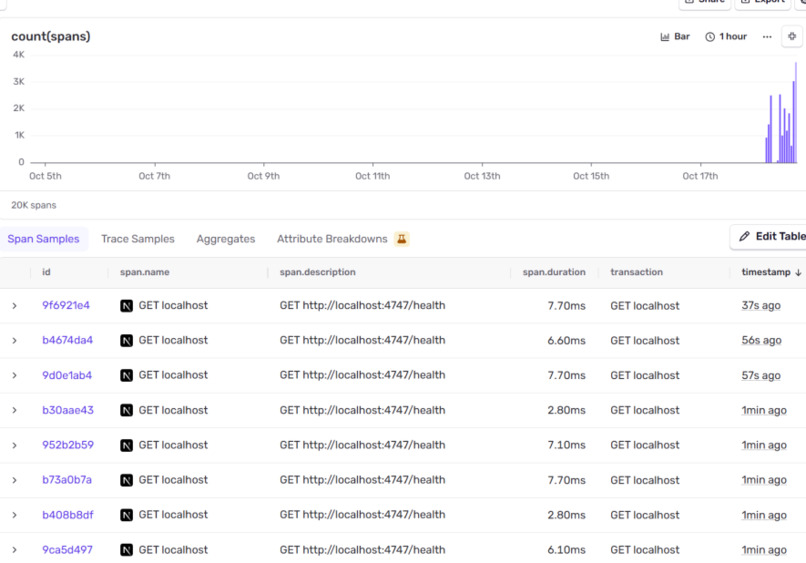This screenshot has width=806, height=563.
Task: Click the span.duration column header
Action: click(554, 273)
